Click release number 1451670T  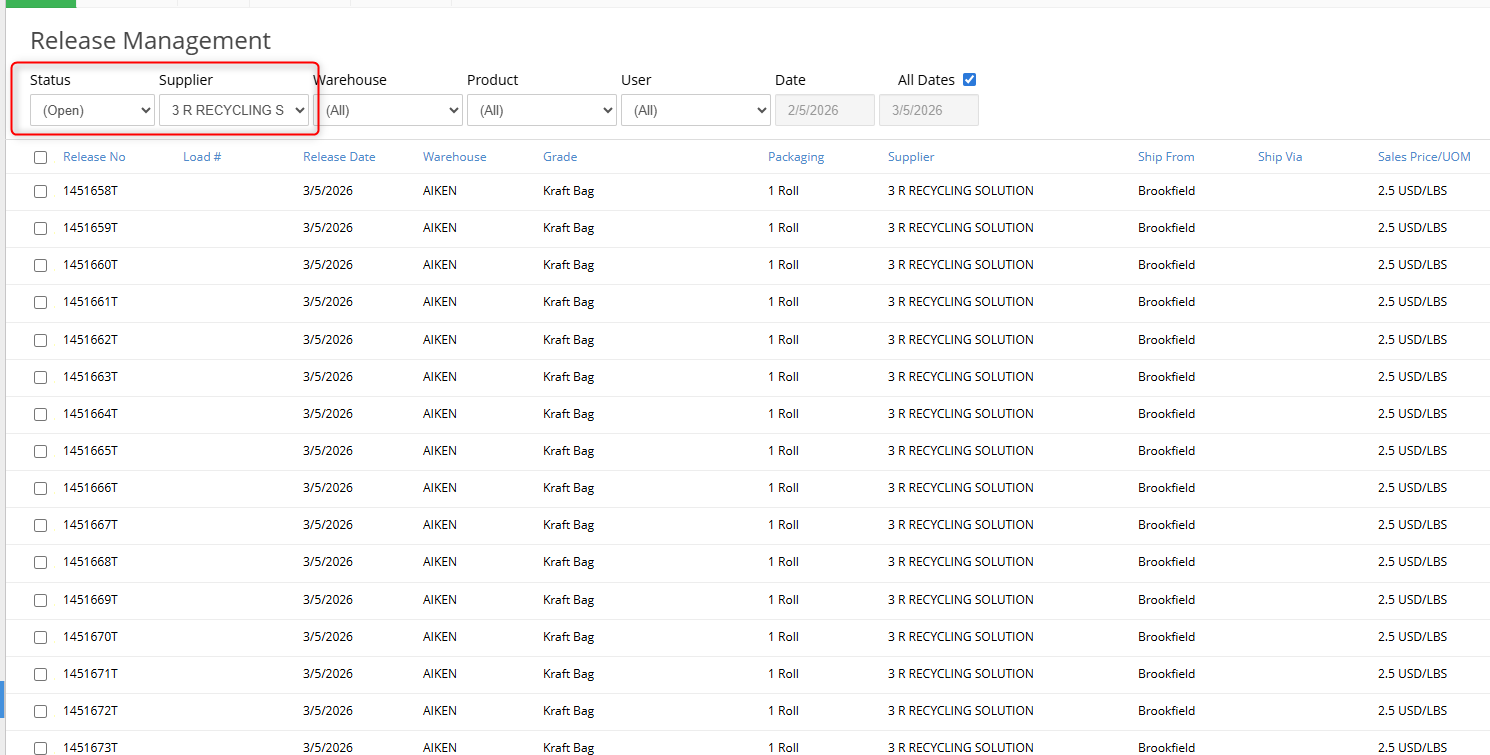coord(90,637)
